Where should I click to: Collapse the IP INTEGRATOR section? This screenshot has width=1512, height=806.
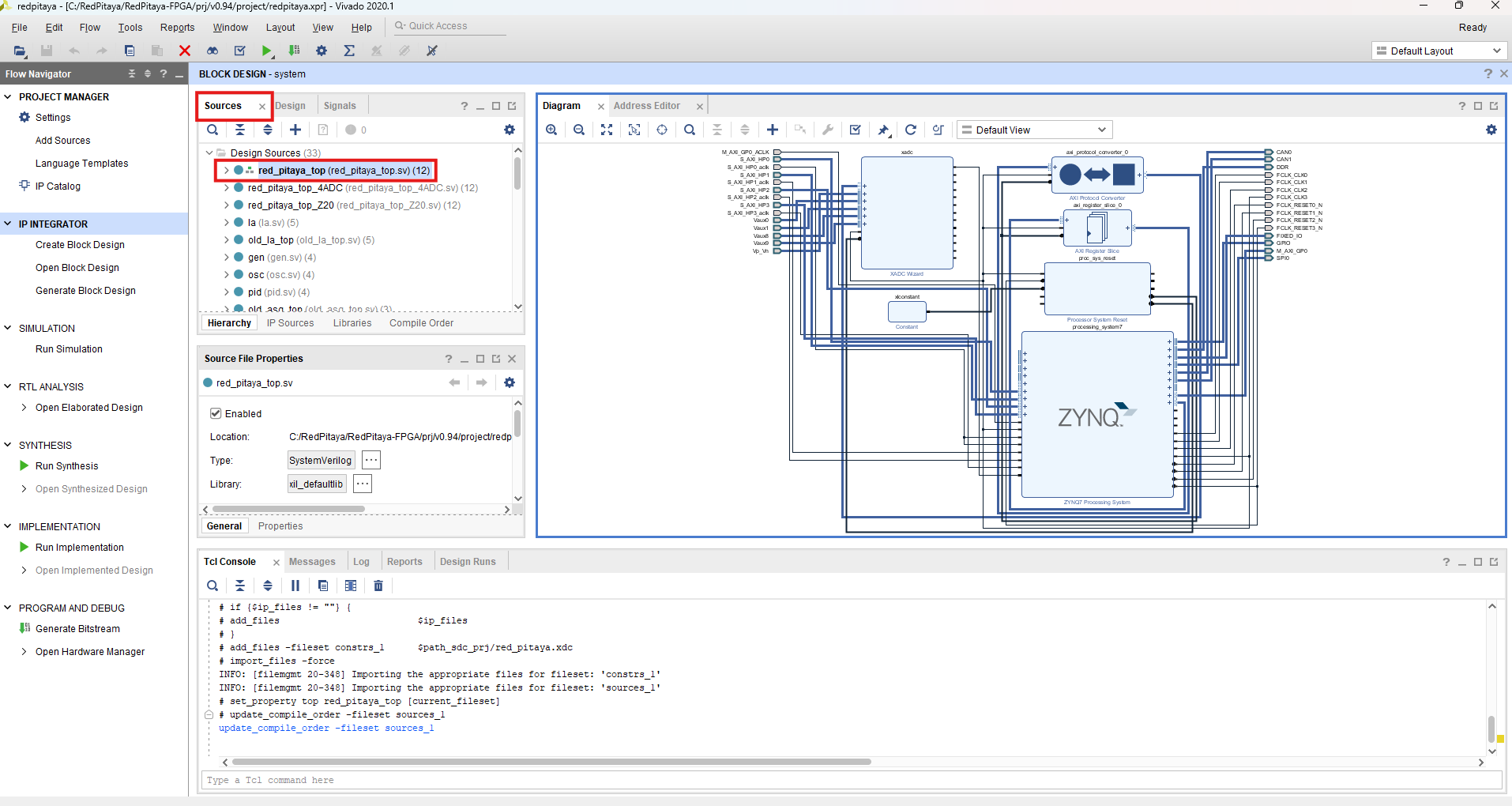click(8, 224)
